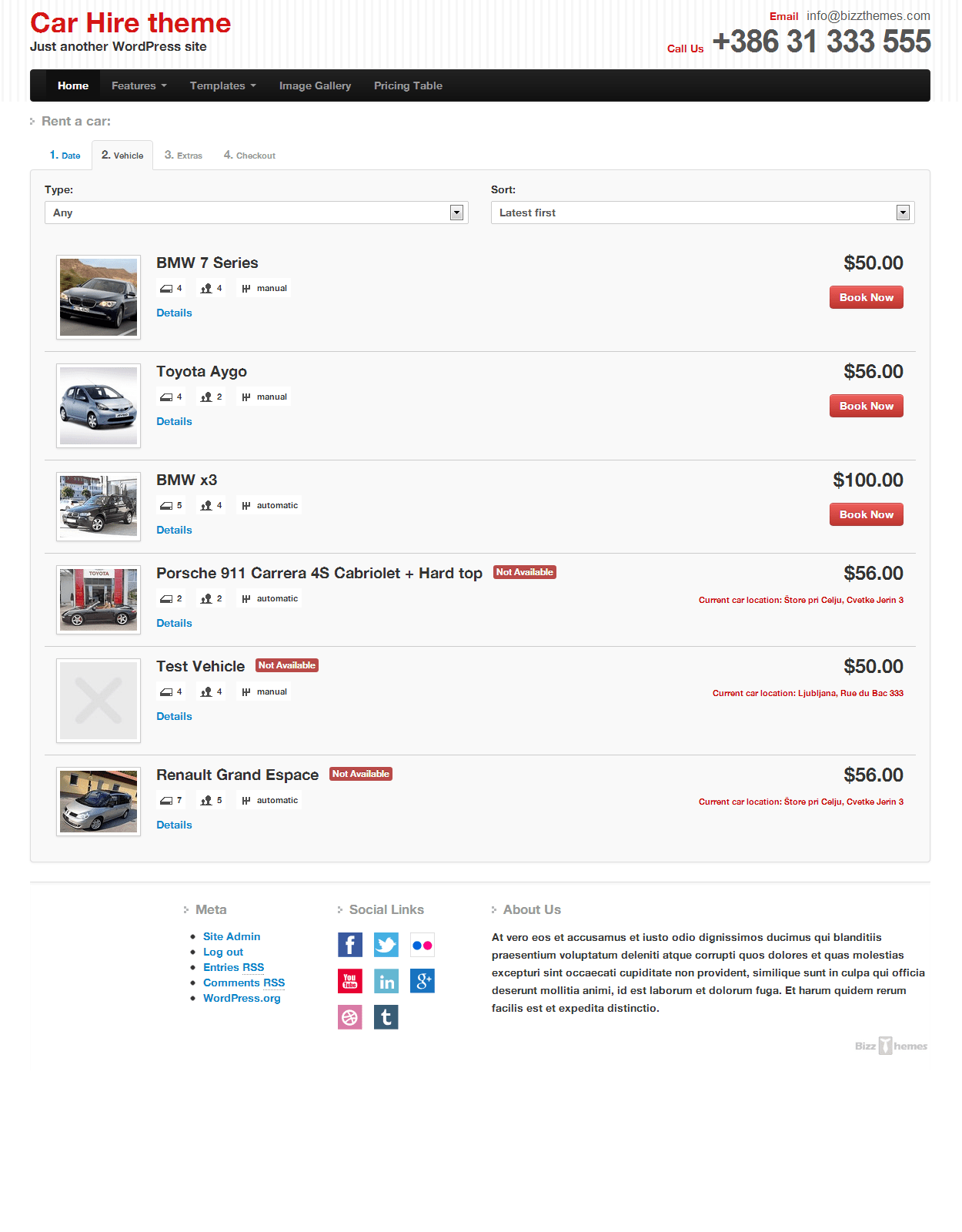Click the Toyota Aygo title
The width and height of the screenshot is (962, 1232).
pos(202,372)
